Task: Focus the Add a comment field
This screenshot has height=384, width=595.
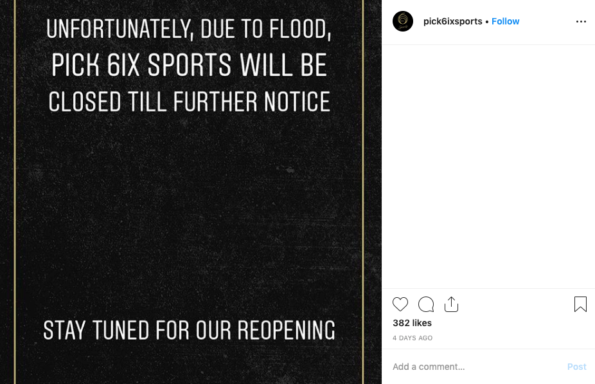Action: tap(474, 367)
